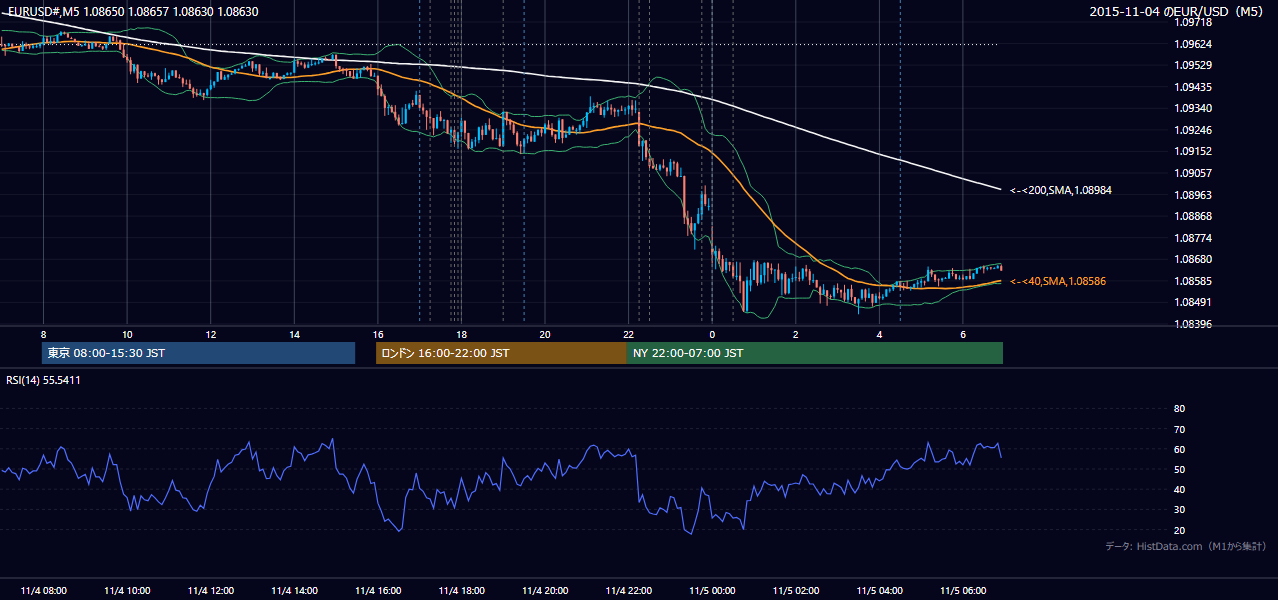Click the HistData.com data source credit
Screen dimensions: 1278x600
click(x=1186, y=546)
